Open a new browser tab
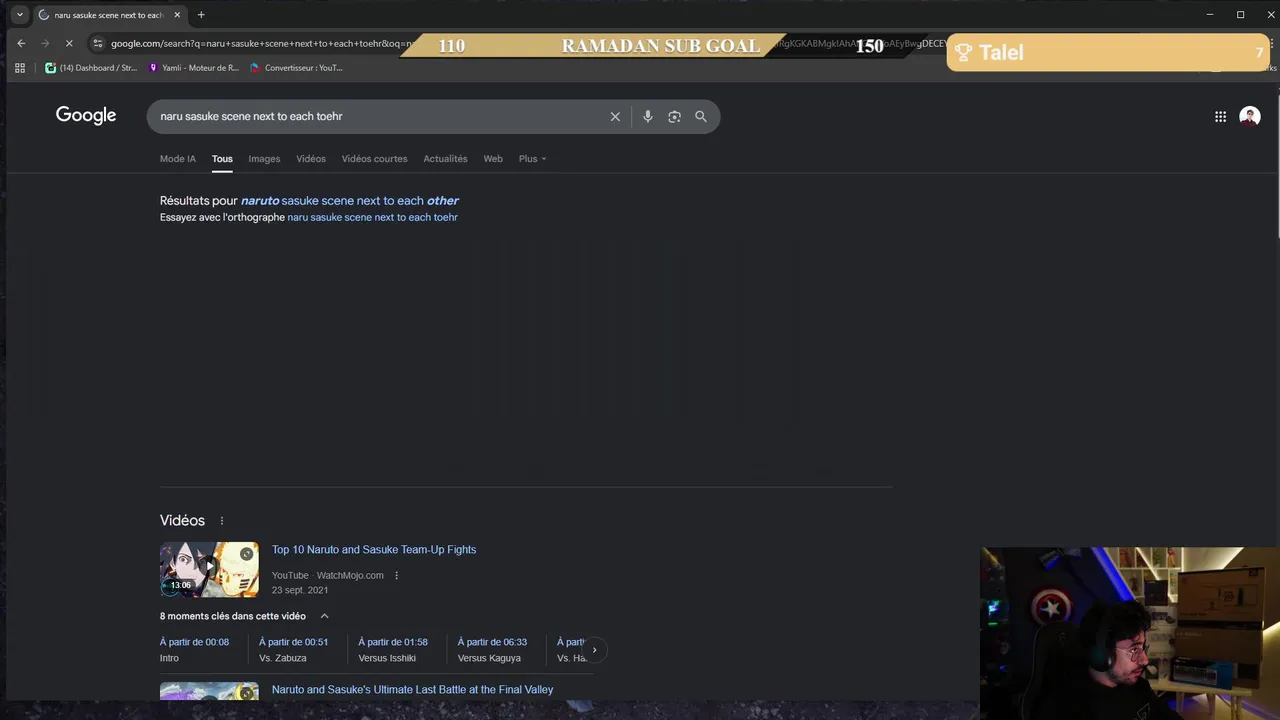Image resolution: width=1280 pixels, height=720 pixels. pyautogui.click(x=201, y=15)
